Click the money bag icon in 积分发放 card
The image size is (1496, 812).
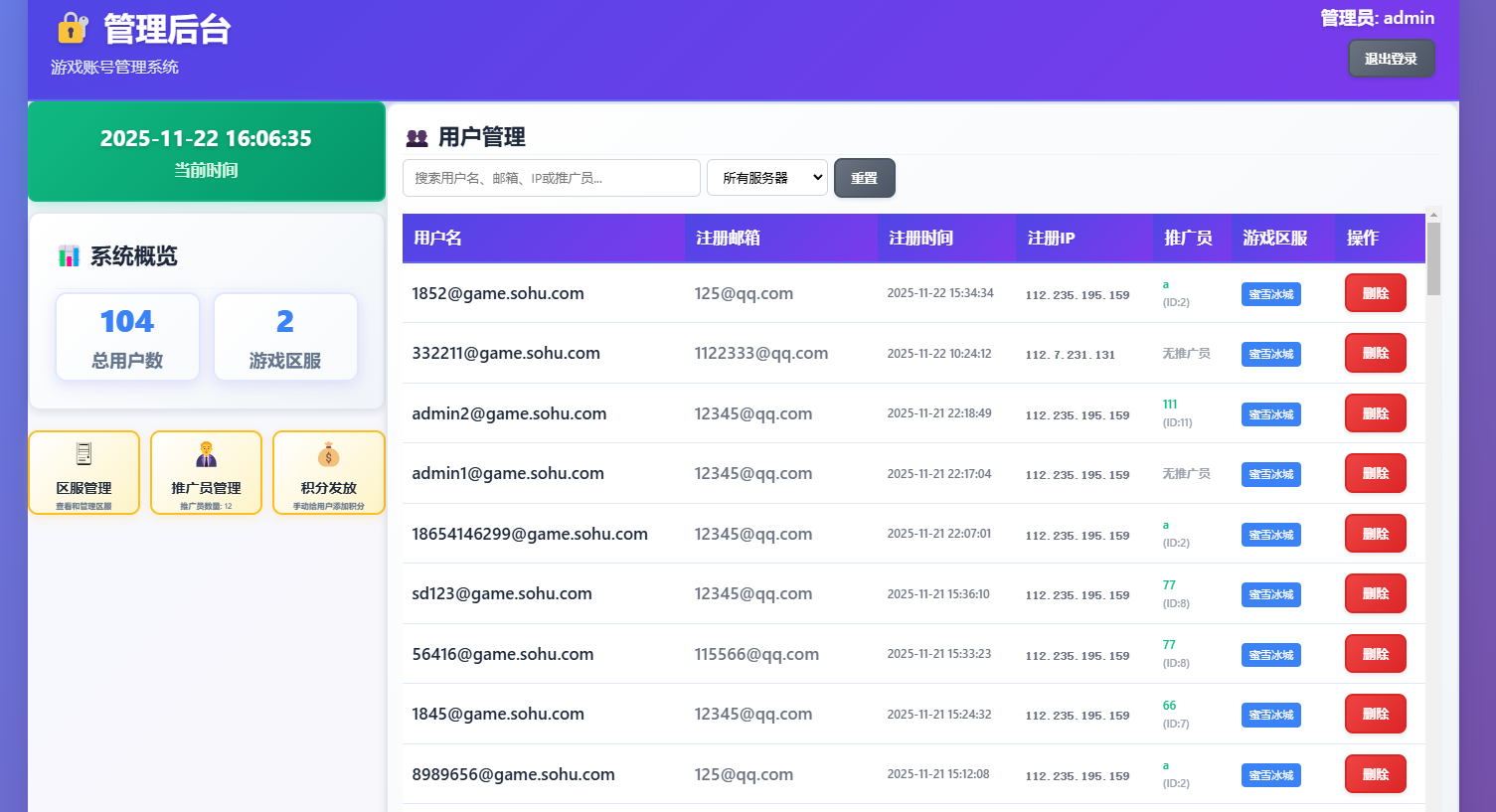click(328, 454)
